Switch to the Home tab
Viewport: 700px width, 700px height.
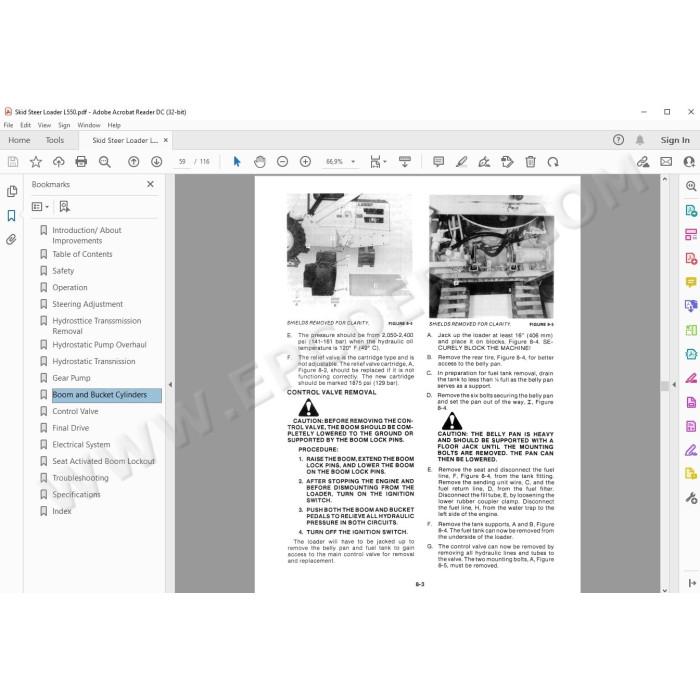pyautogui.click(x=19, y=140)
